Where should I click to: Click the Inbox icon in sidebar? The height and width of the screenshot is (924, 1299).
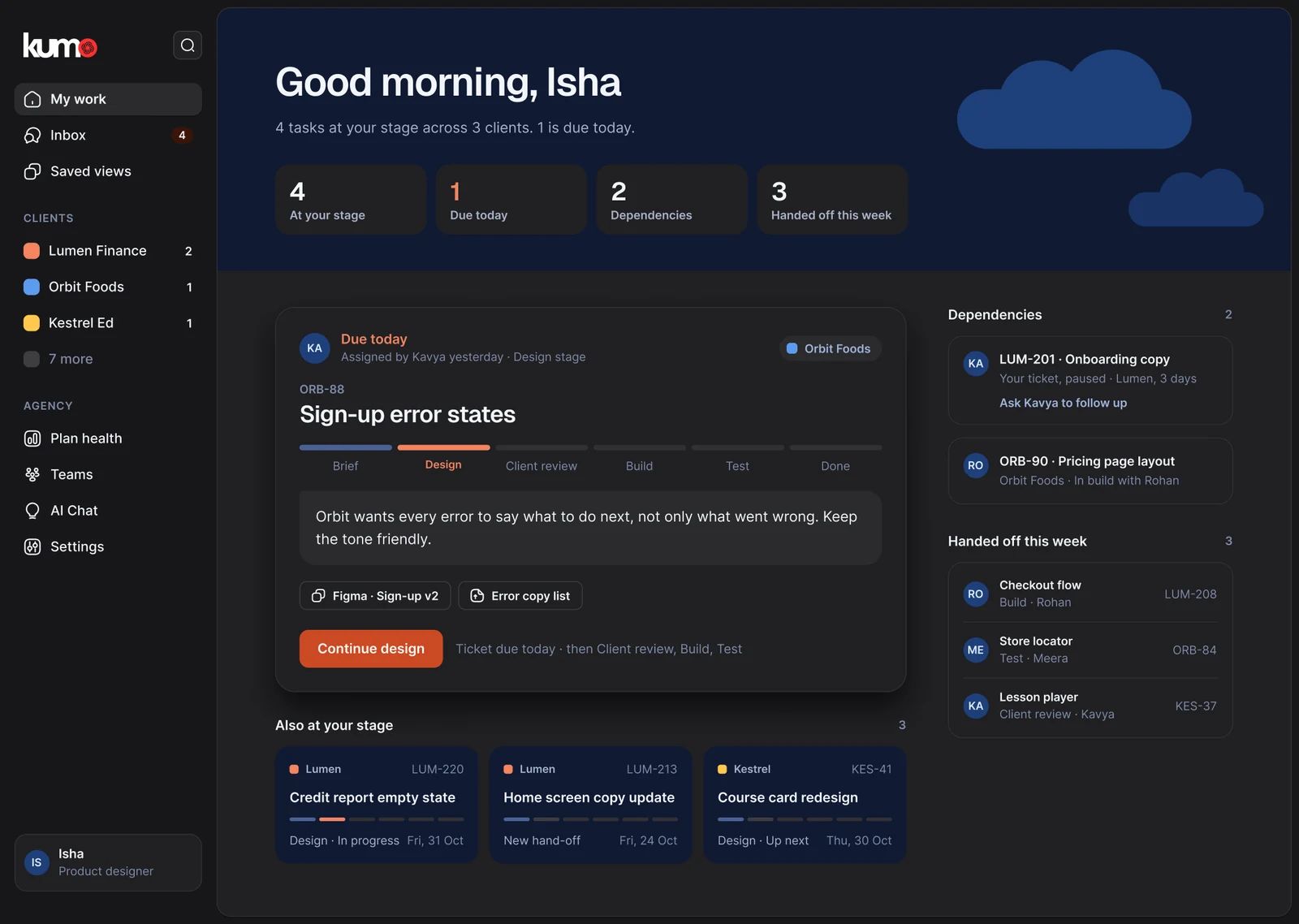32,136
